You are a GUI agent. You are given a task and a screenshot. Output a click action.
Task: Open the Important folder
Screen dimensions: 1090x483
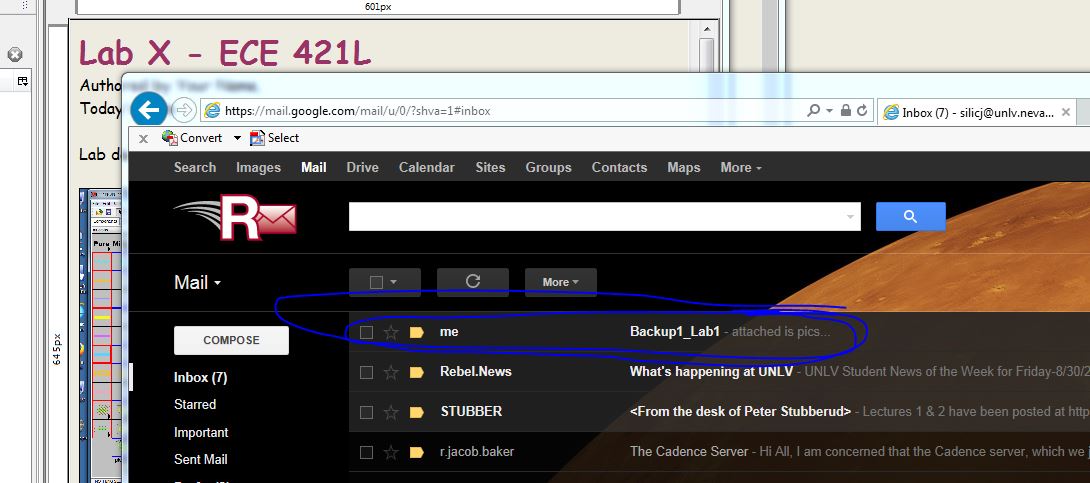point(201,432)
